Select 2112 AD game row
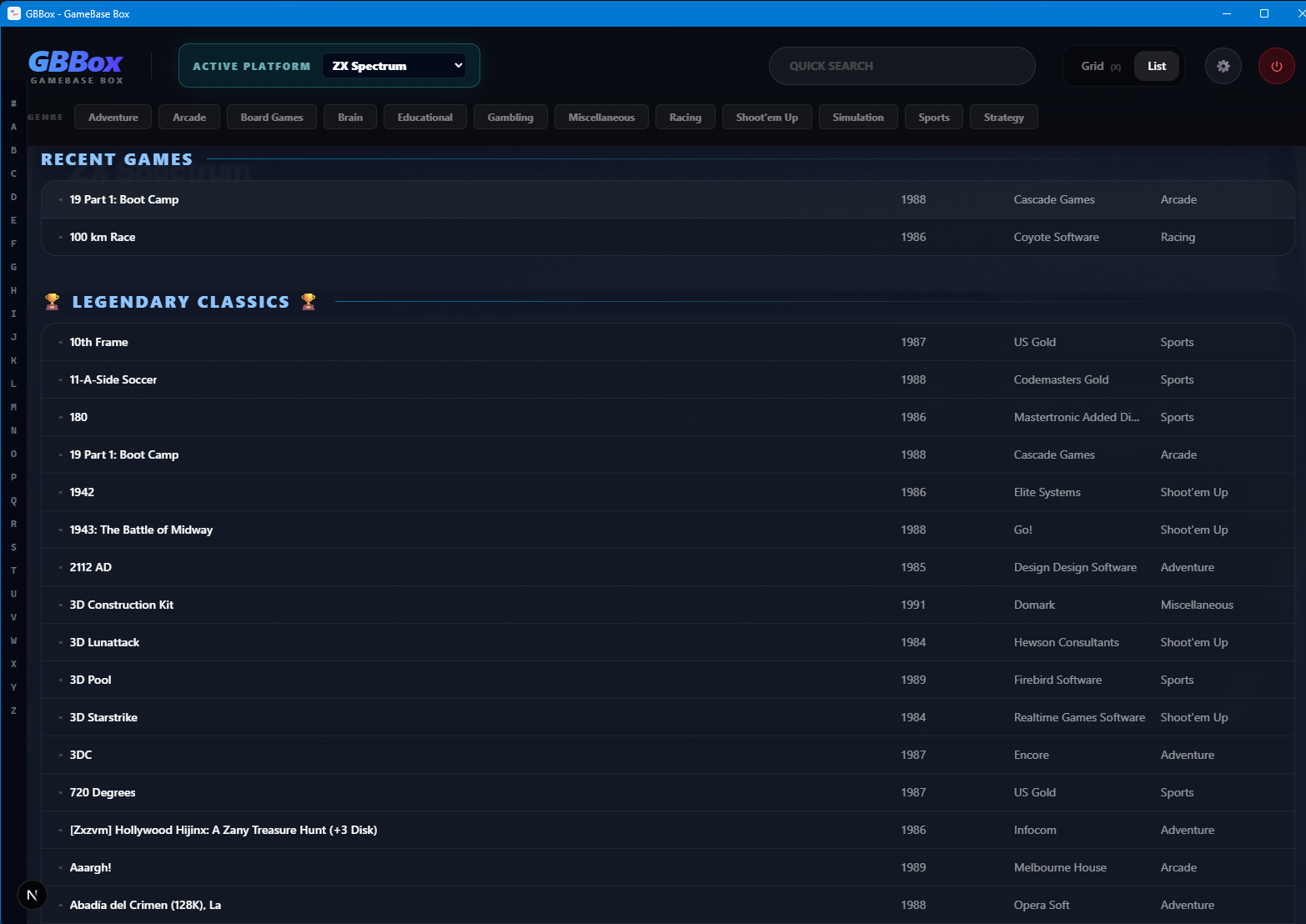This screenshot has width=1306, height=924. [667, 567]
